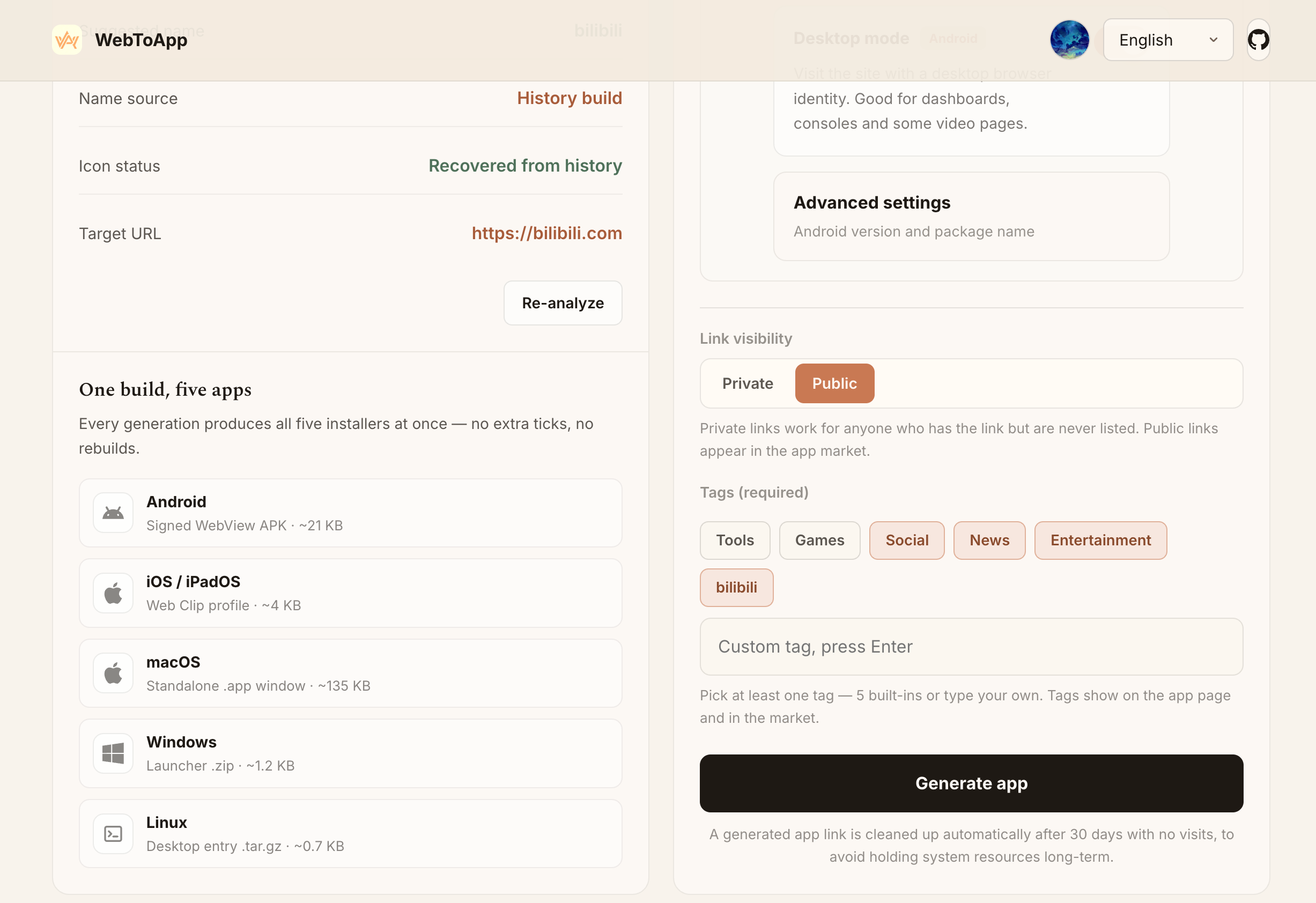Deselect the Social tag
Screen dimensions: 1316x903
pos(907,540)
